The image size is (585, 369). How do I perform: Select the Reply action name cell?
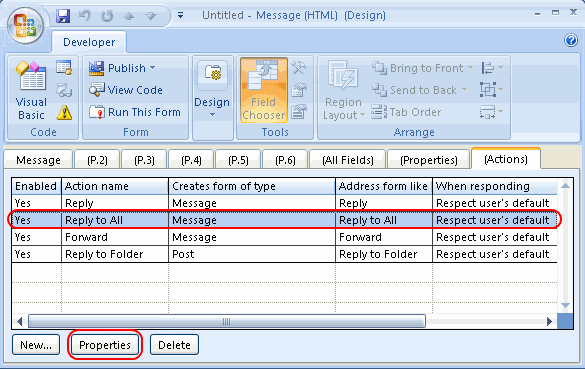click(x=115, y=203)
